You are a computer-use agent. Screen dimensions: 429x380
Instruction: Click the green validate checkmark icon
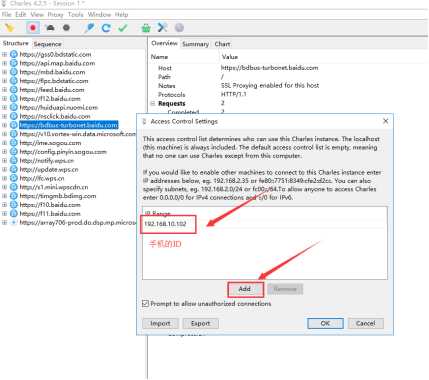(x=123, y=28)
